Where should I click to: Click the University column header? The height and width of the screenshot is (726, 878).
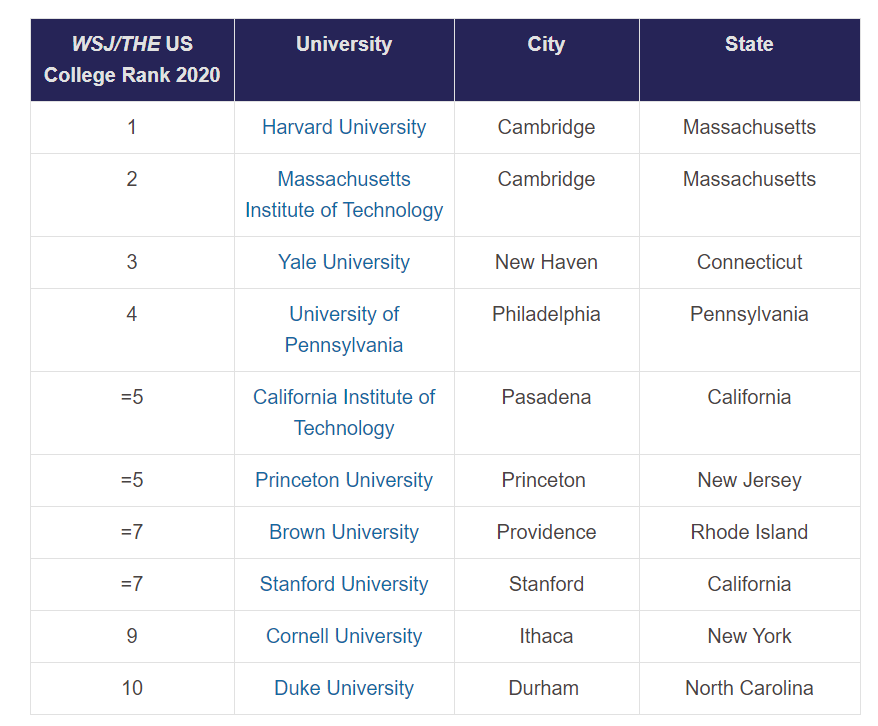click(x=343, y=44)
